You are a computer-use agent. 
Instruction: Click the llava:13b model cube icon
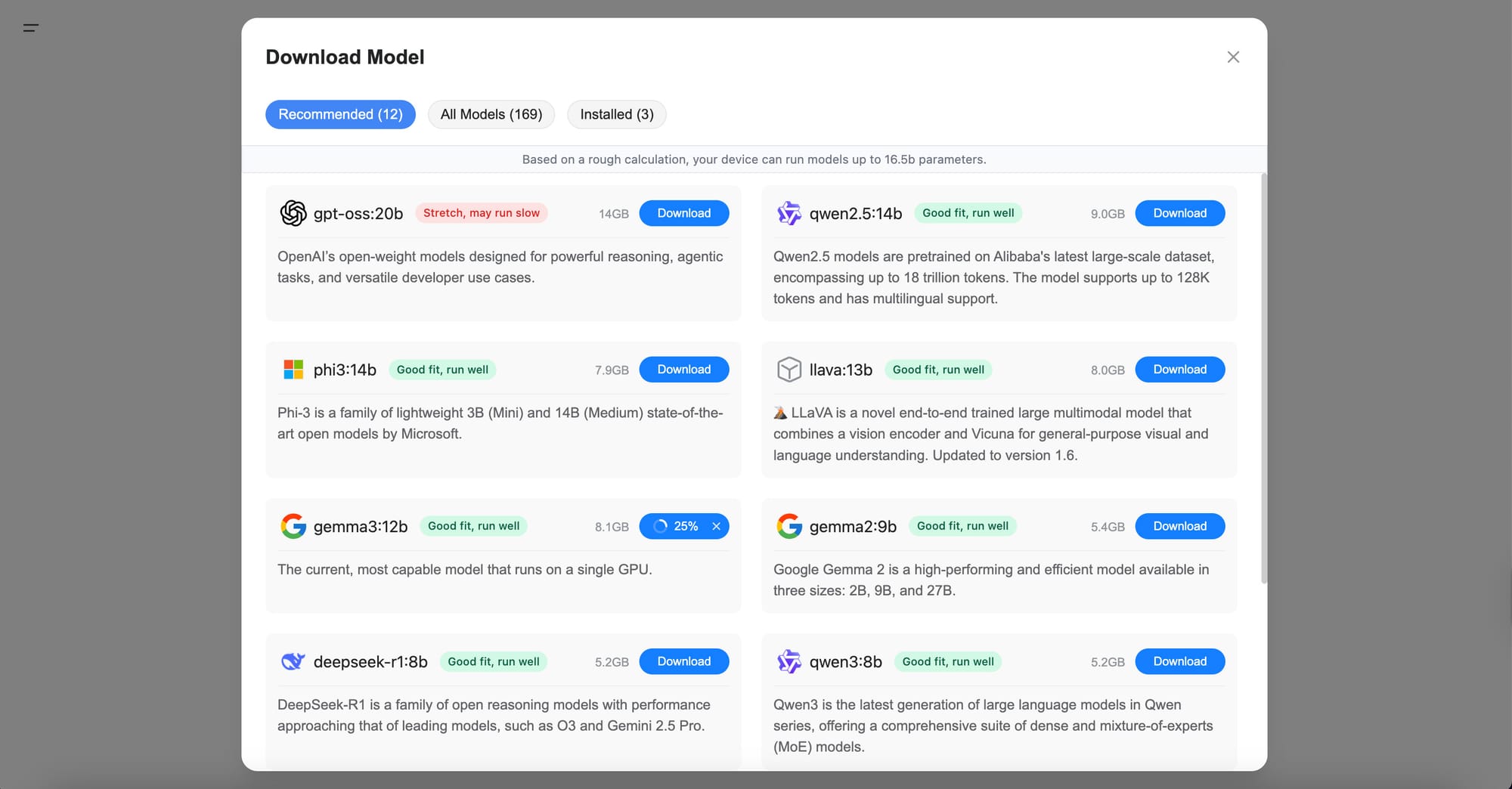point(789,370)
